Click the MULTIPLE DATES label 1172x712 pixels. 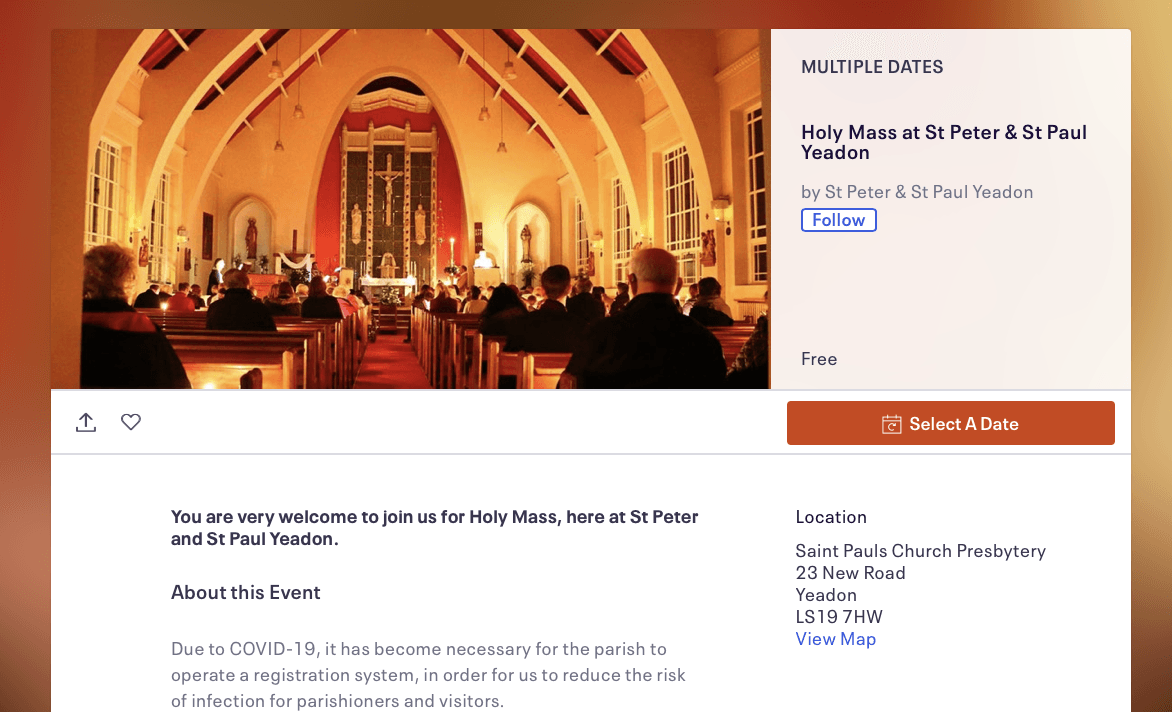tap(872, 66)
